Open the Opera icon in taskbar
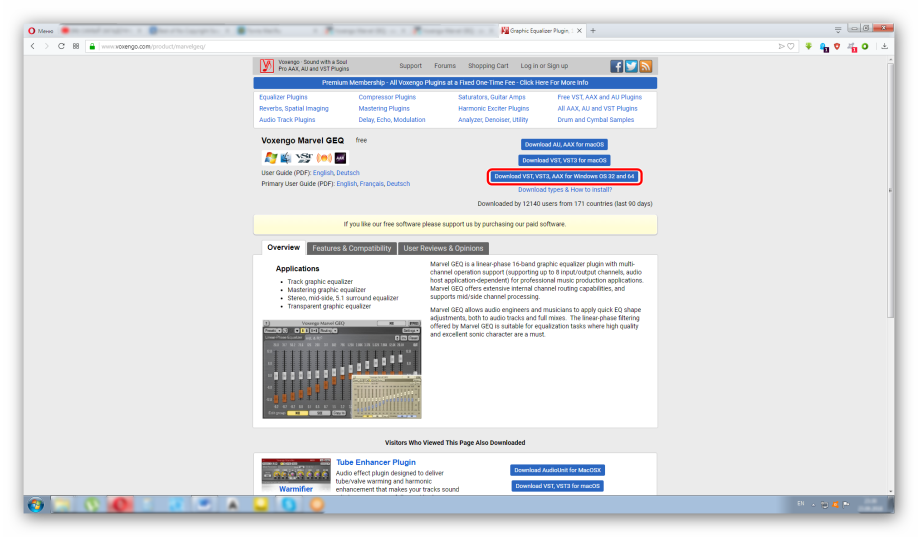The height and width of the screenshot is (537, 918). click(x=119, y=504)
